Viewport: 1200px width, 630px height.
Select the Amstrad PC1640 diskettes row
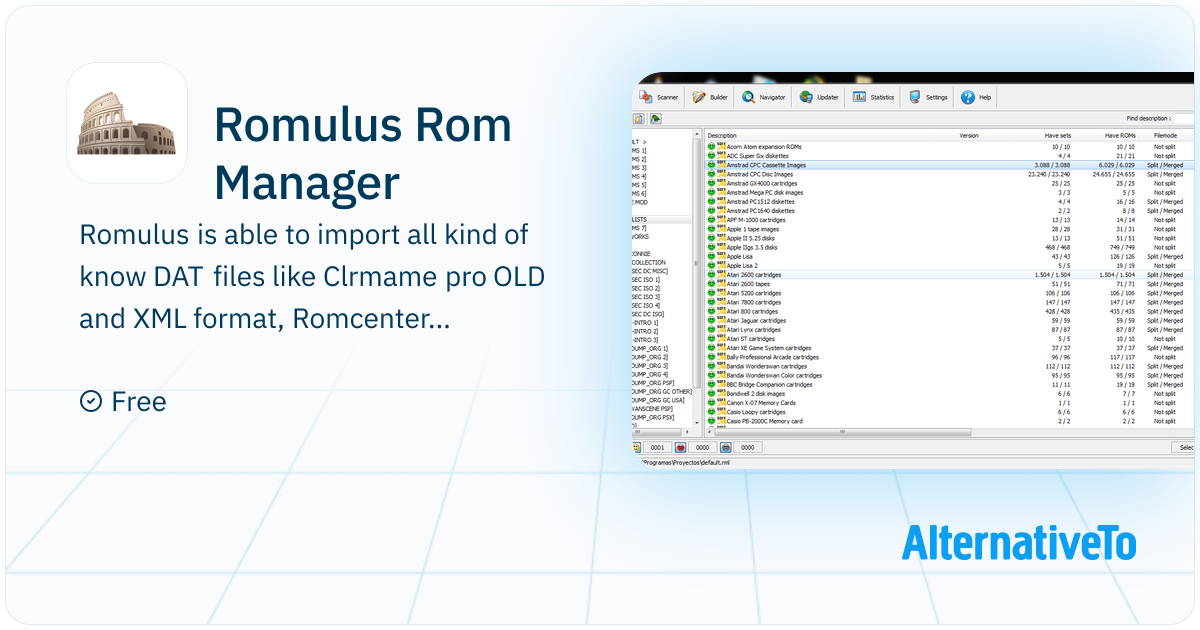(950, 210)
